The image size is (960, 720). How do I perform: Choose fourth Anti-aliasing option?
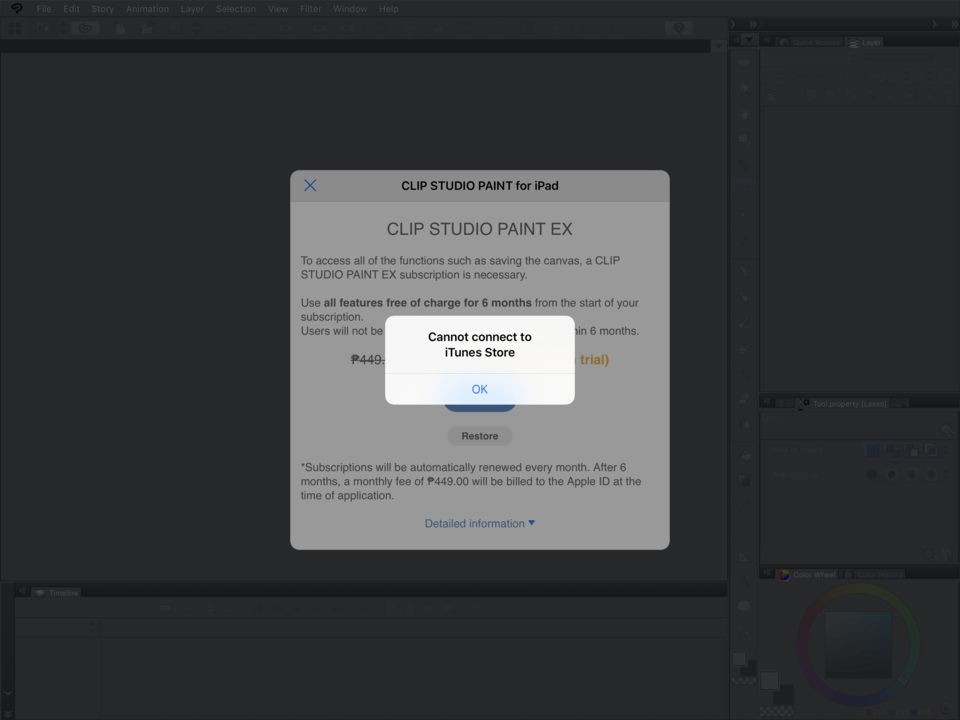click(x=931, y=474)
